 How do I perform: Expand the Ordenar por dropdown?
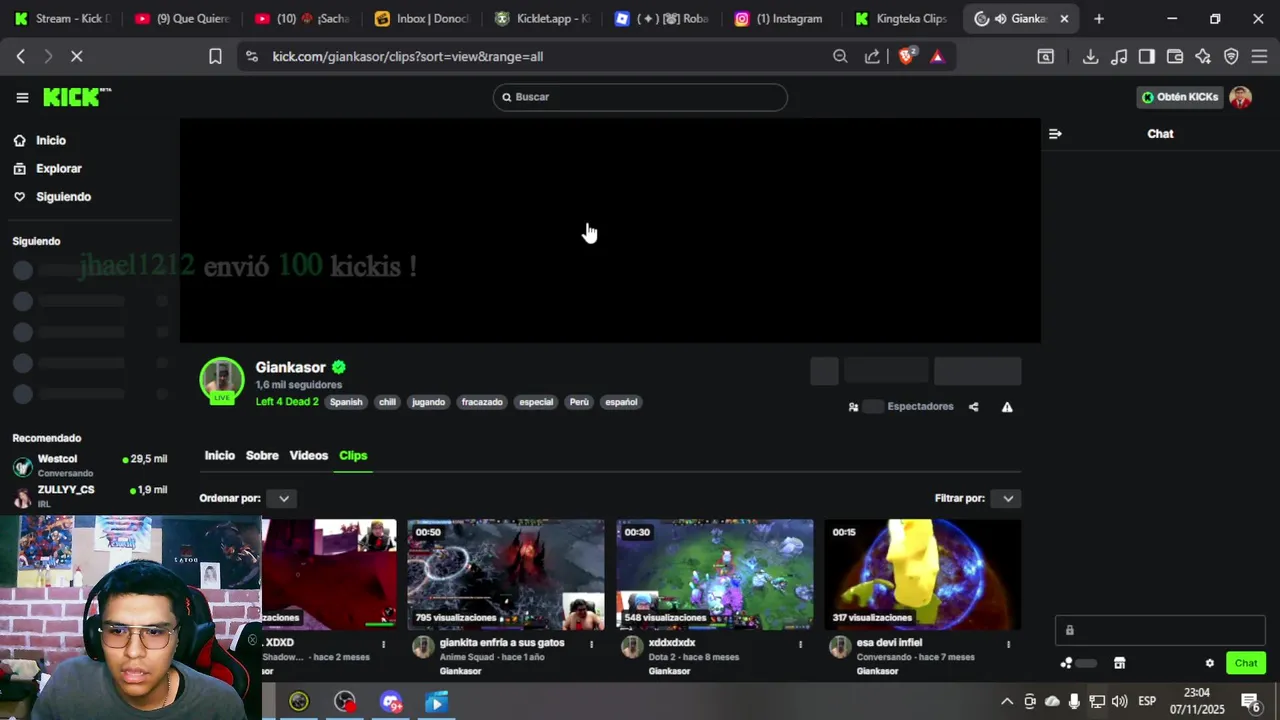point(283,498)
